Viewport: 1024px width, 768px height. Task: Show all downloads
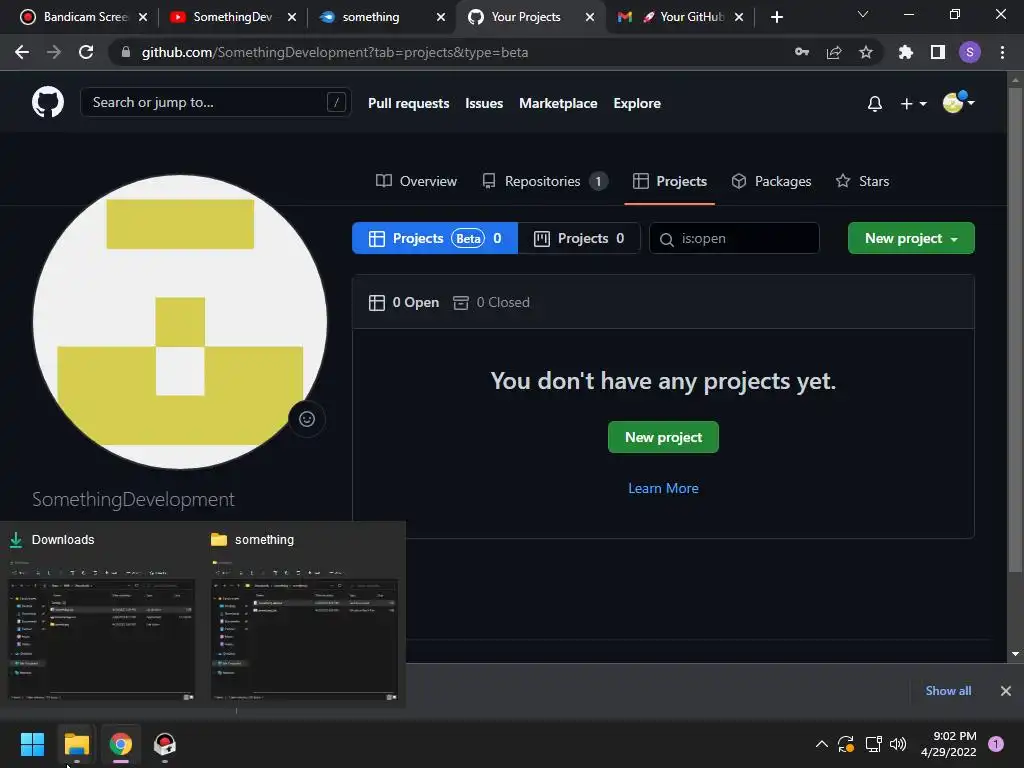coord(948,691)
